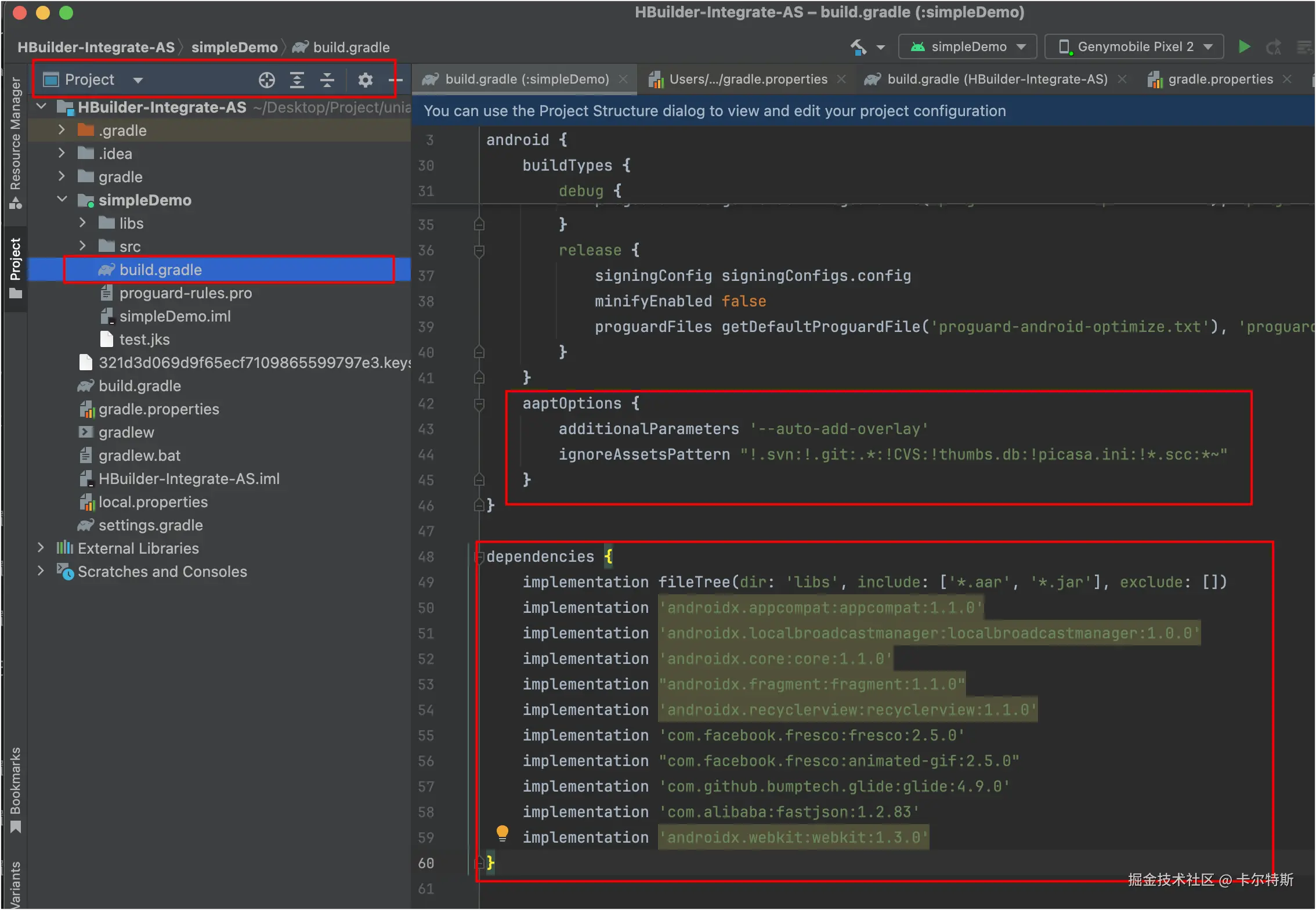This screenshot has width=1316, height=910.
Task: Click the locate-file crosshair icon in Project panel
Action: (266, 80)
